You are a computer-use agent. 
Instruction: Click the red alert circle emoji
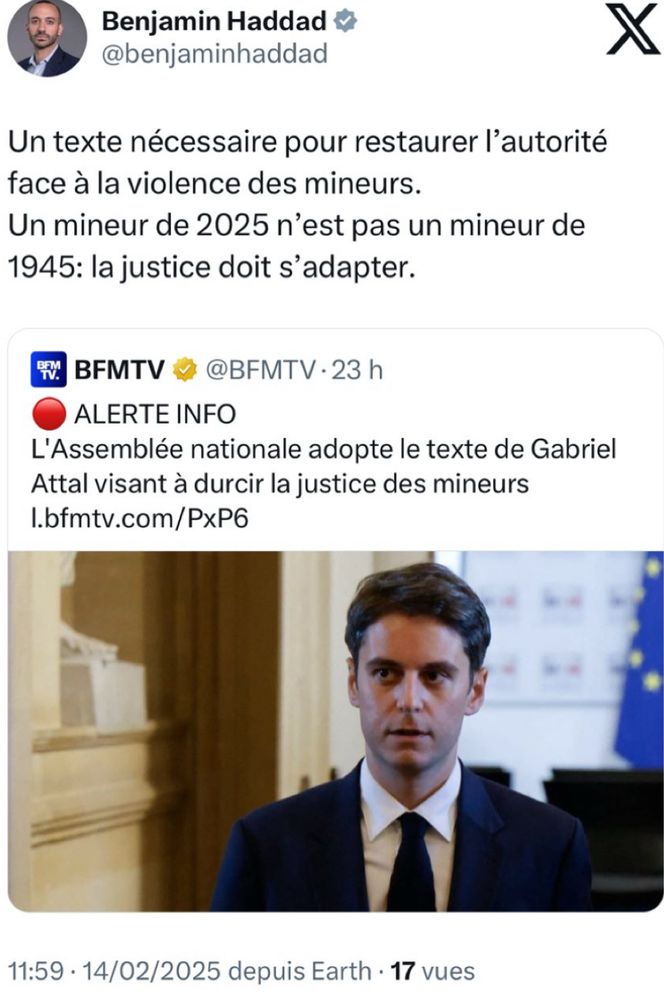pos(48,414)
